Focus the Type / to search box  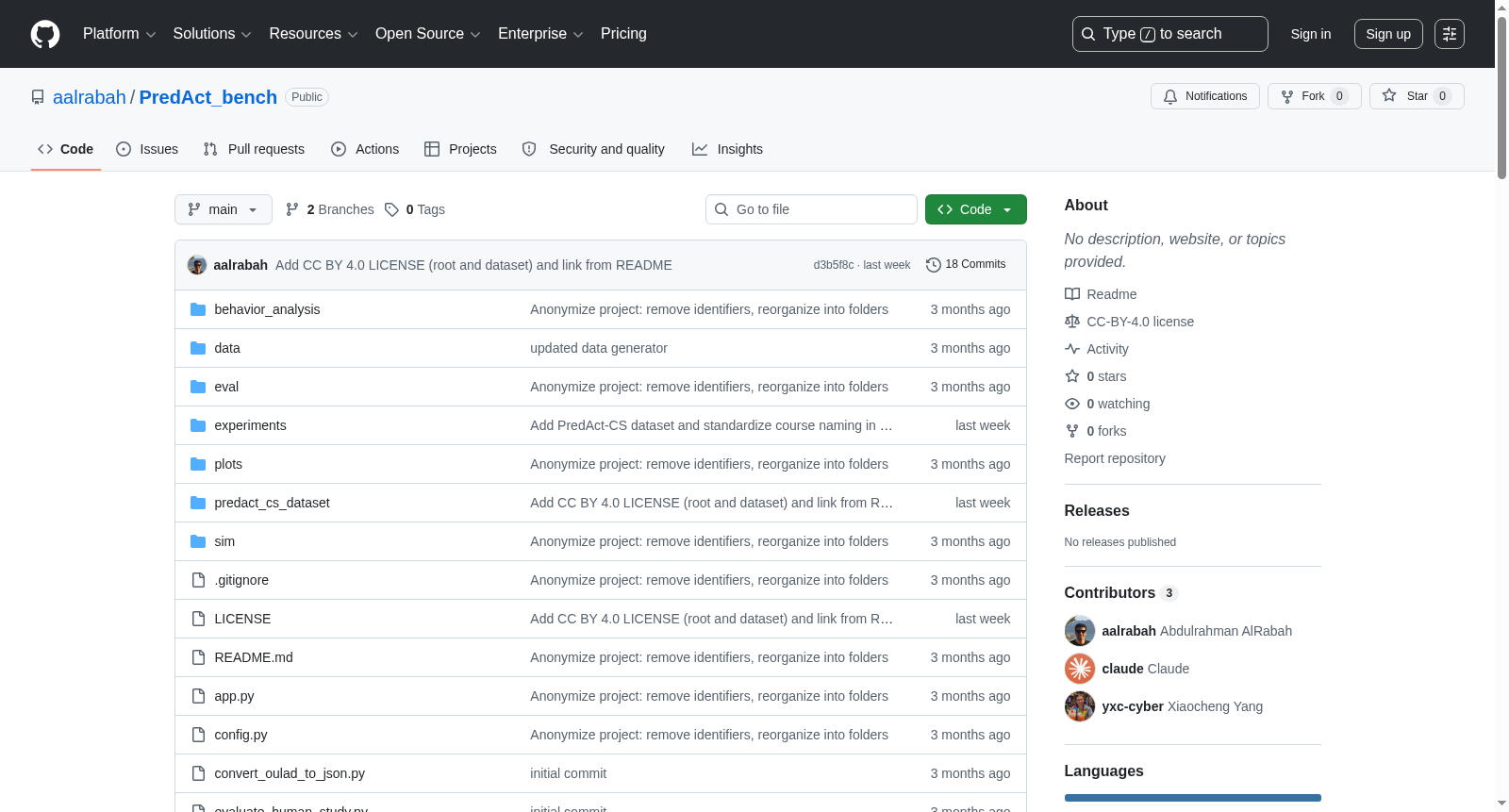[x=1170, y=34]
